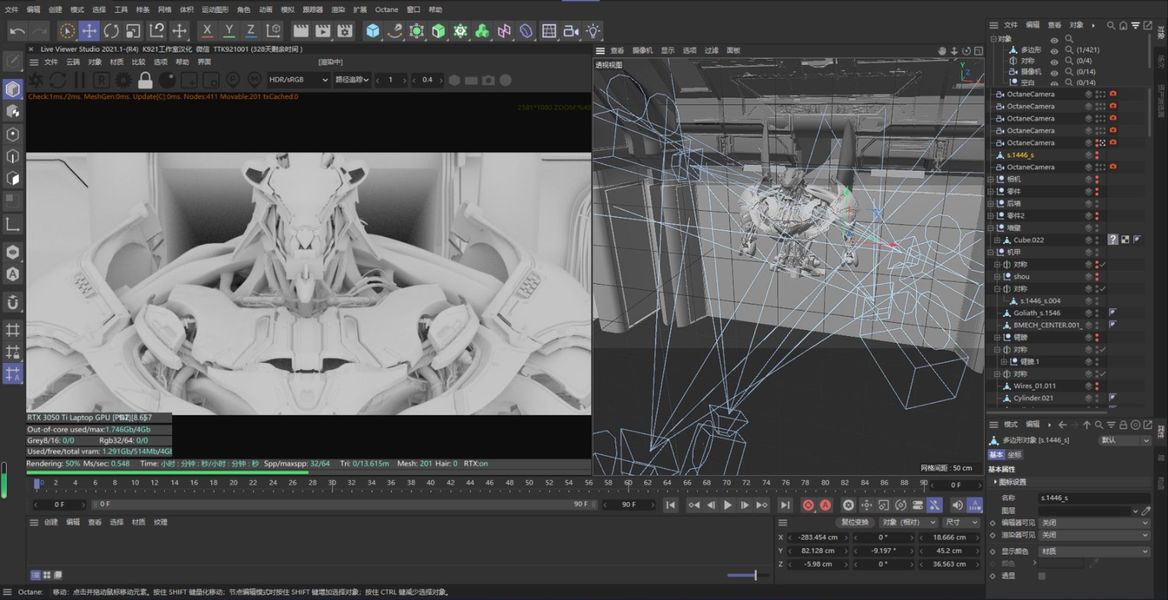
Task: Toggle X axis lock
Action: (x=207, y=31)
